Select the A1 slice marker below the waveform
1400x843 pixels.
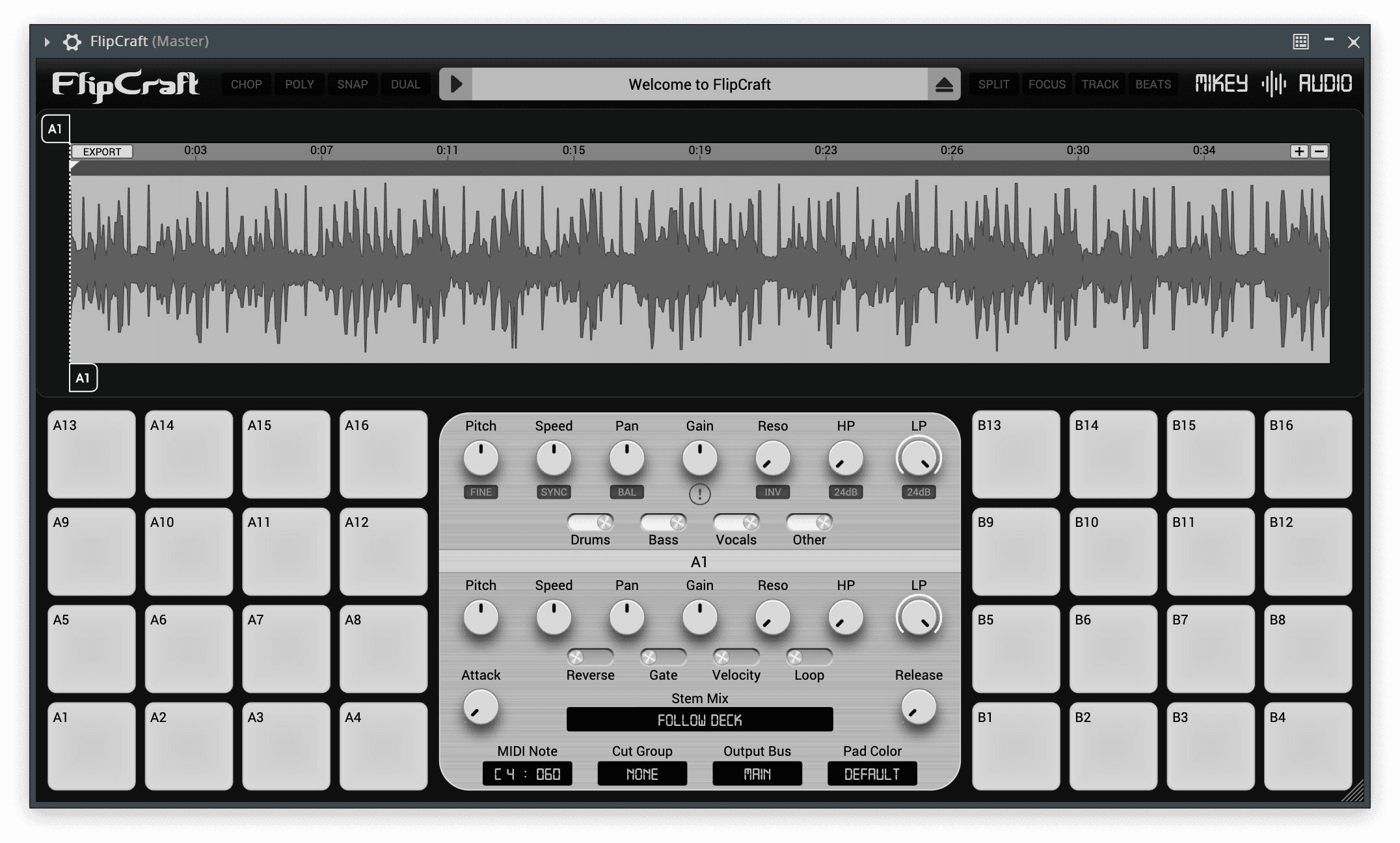[x=83, y=378]
